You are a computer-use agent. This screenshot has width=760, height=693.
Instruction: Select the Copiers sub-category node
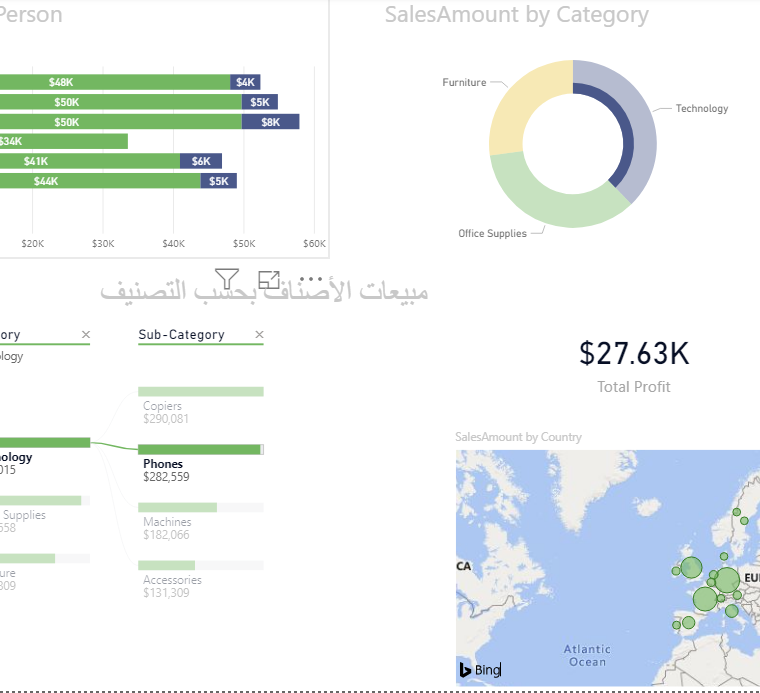pyautogui.click(x=200, y=392)
